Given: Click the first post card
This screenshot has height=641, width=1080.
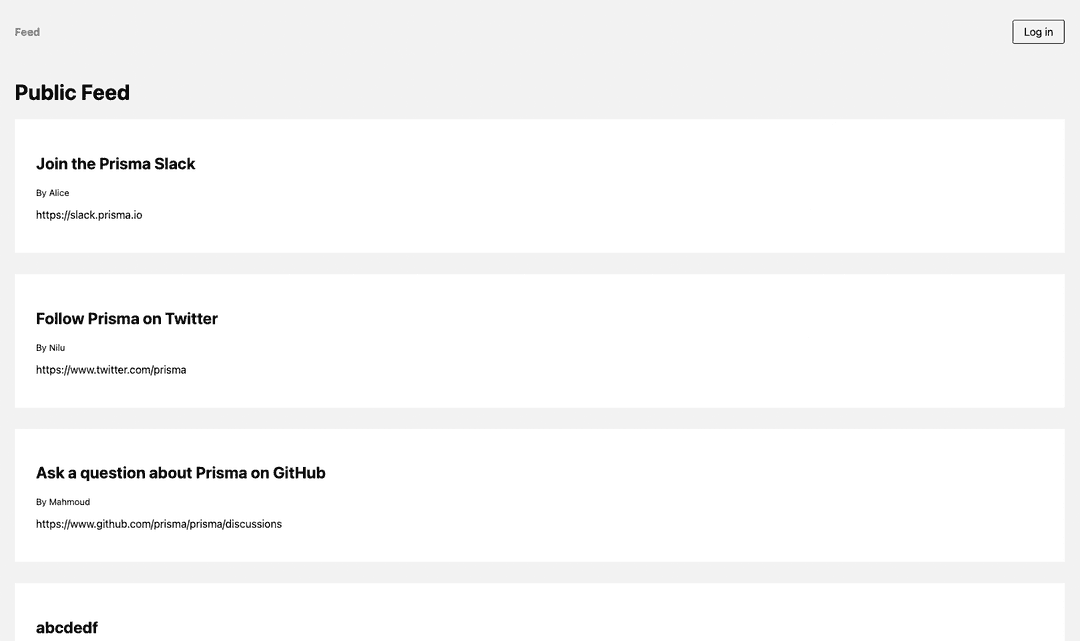Looking at the screenshot, I should [x=540, y=186].
